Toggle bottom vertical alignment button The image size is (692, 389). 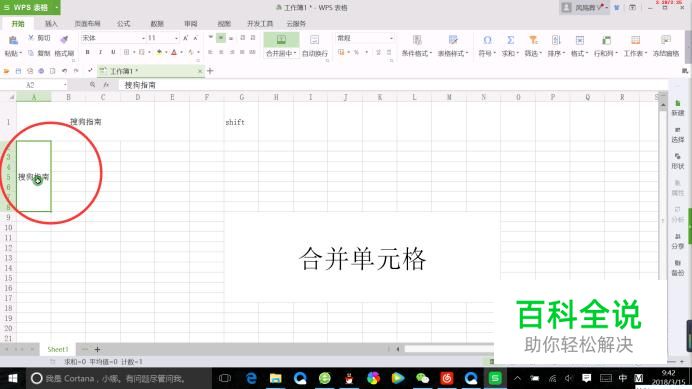231,38
